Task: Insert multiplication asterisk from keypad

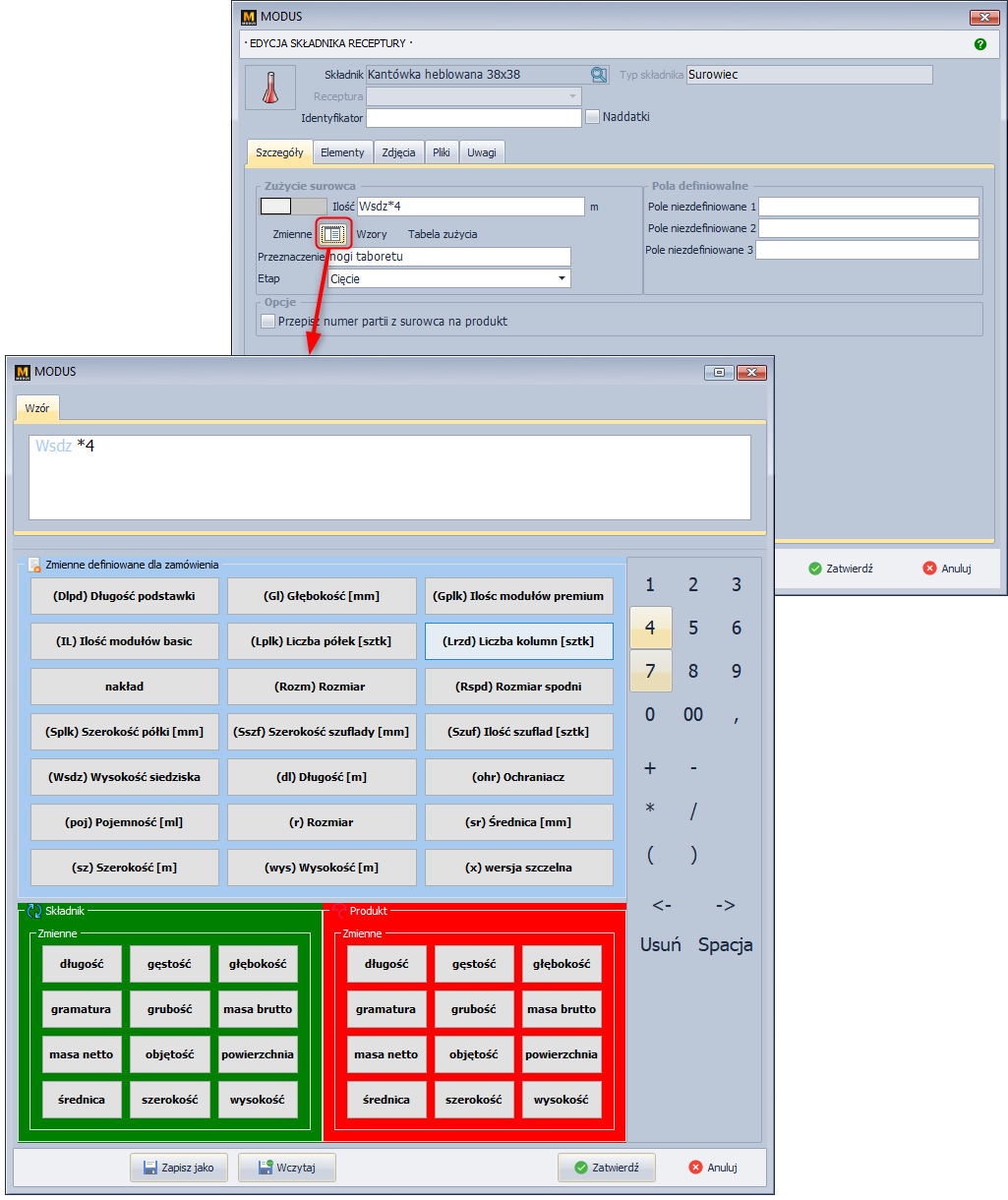Action: tap(650, 810)
